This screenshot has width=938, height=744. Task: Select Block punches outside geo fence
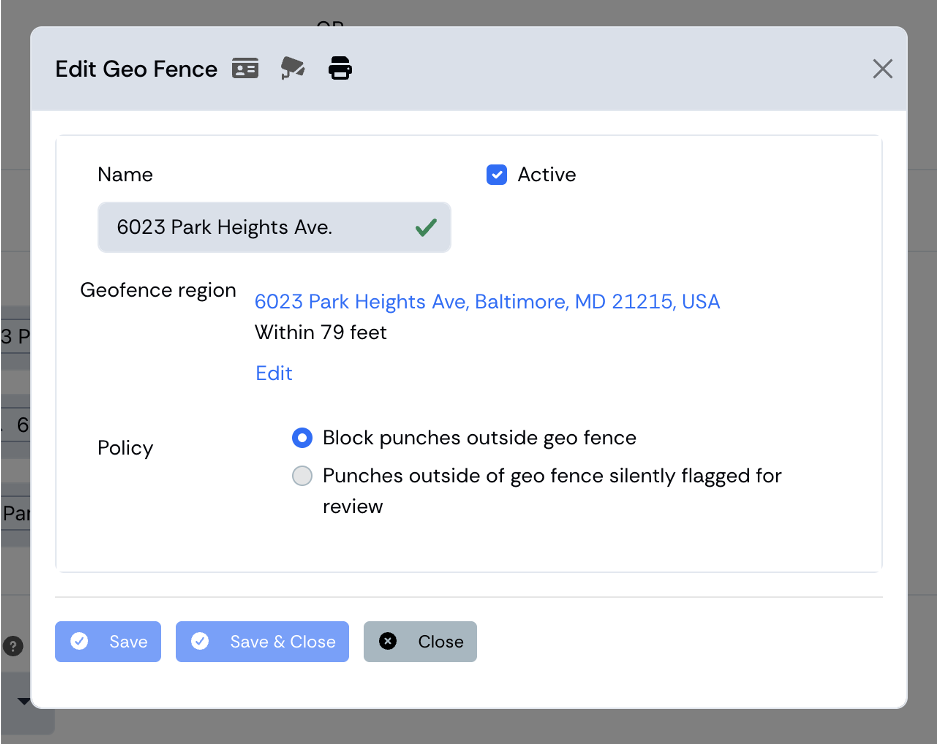coord(302,438)
